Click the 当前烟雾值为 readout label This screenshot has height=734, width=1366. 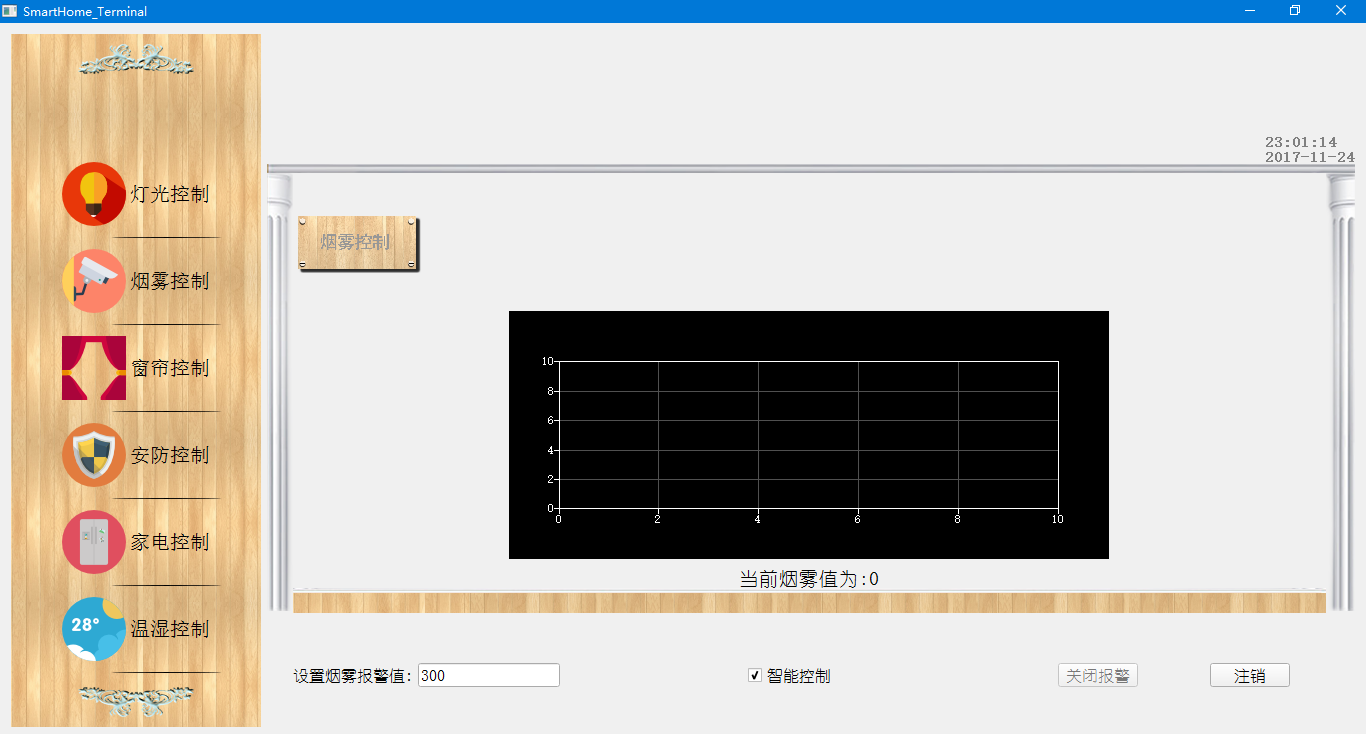808,579
